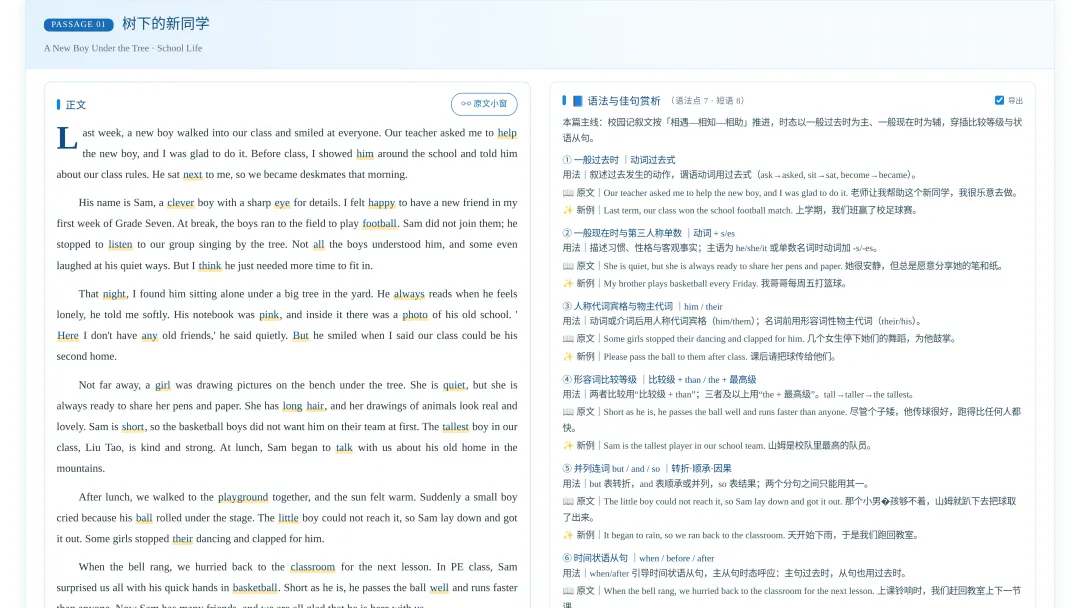This screenshot has height=608, width=1080.
Task: Click the highlighted word 'basketball' in 'quick hands in basketball'
Action: coord(255,587)
